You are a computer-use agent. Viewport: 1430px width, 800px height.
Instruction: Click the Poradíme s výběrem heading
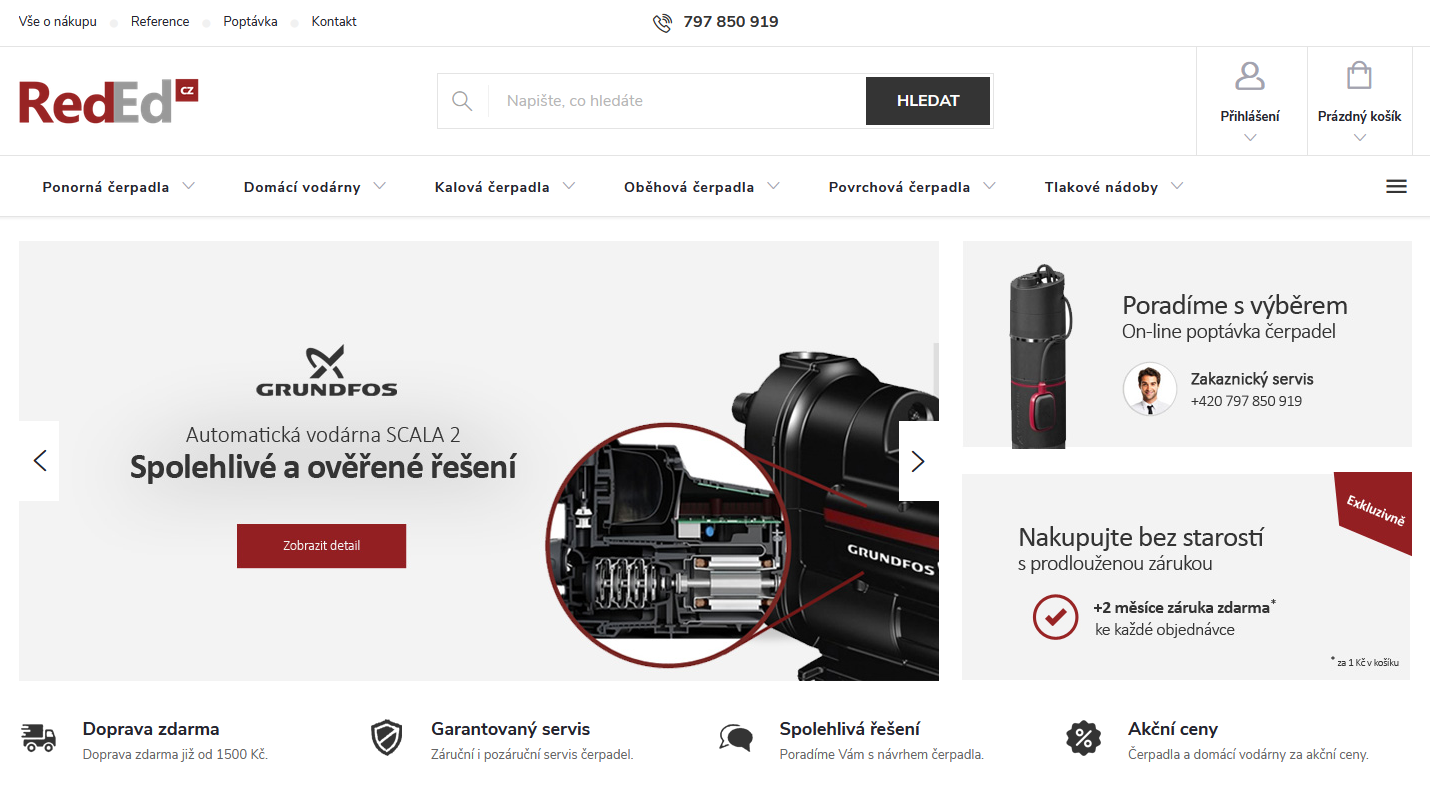1235,305
